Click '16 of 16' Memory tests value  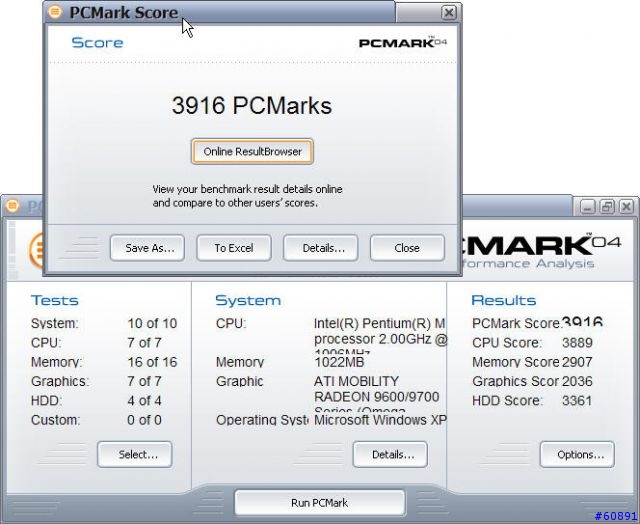[152, 362]
